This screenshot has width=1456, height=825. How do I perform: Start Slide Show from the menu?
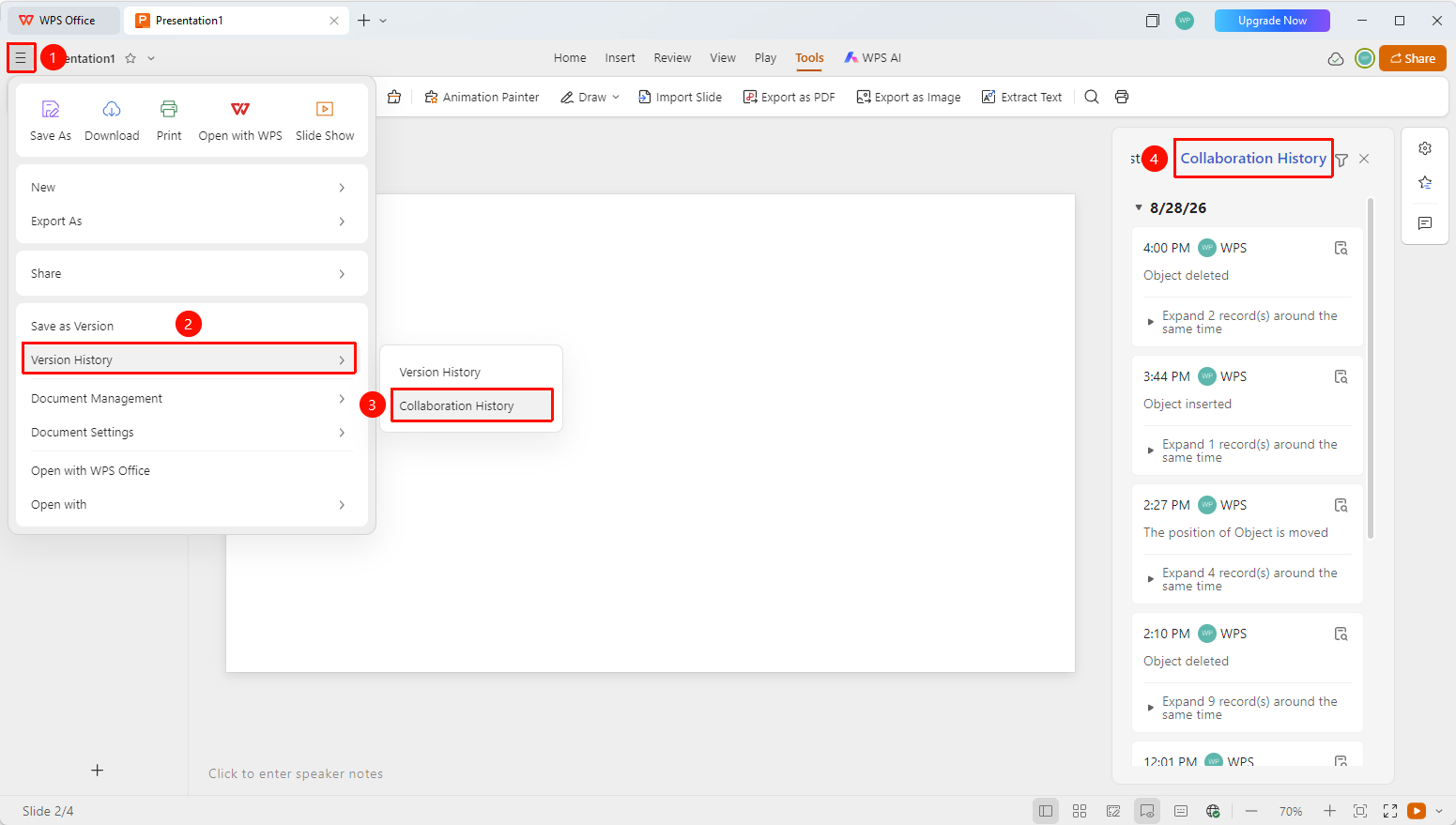coord(325,110)
